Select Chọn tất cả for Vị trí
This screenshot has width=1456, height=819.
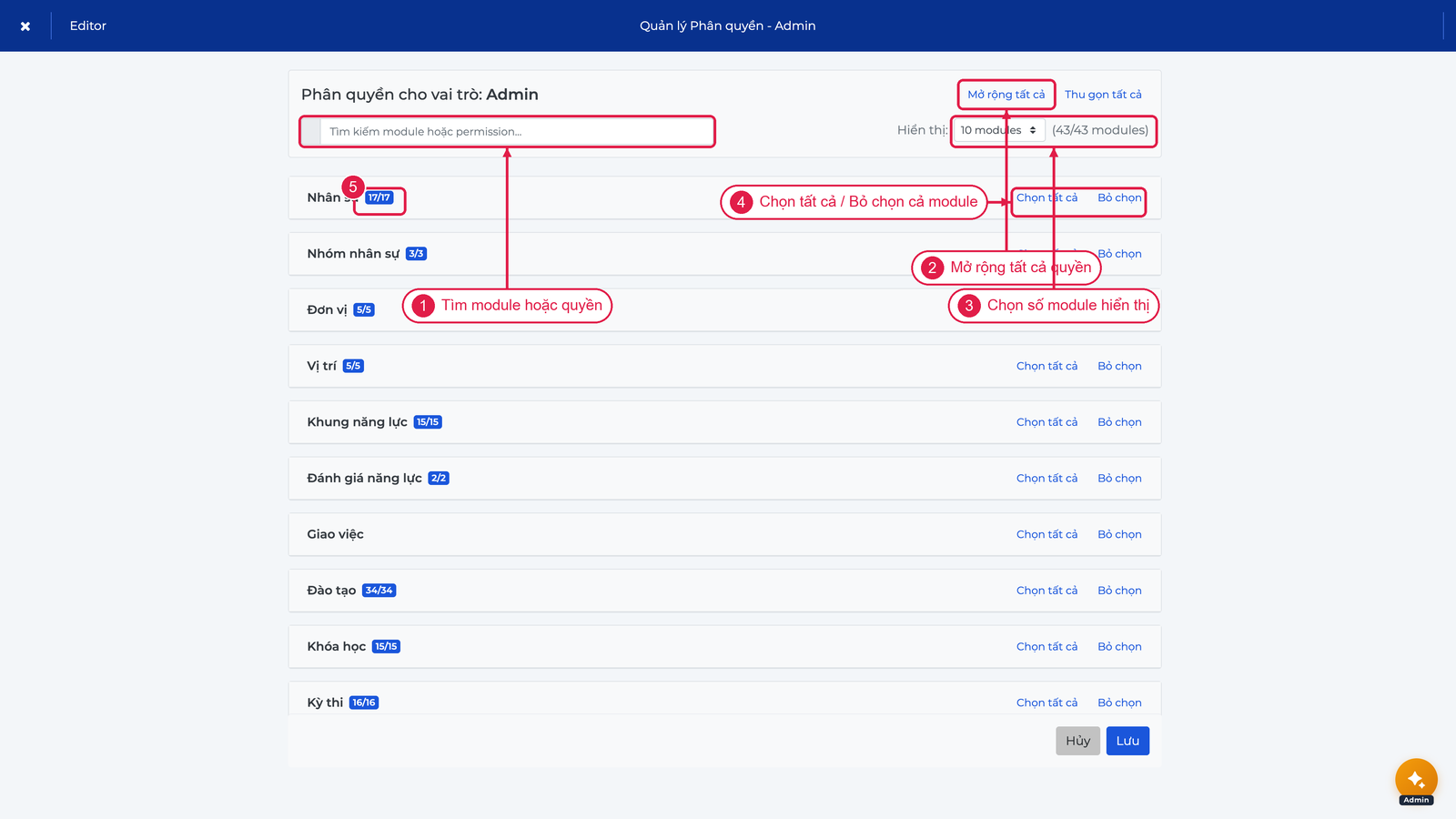[1046, 366]
